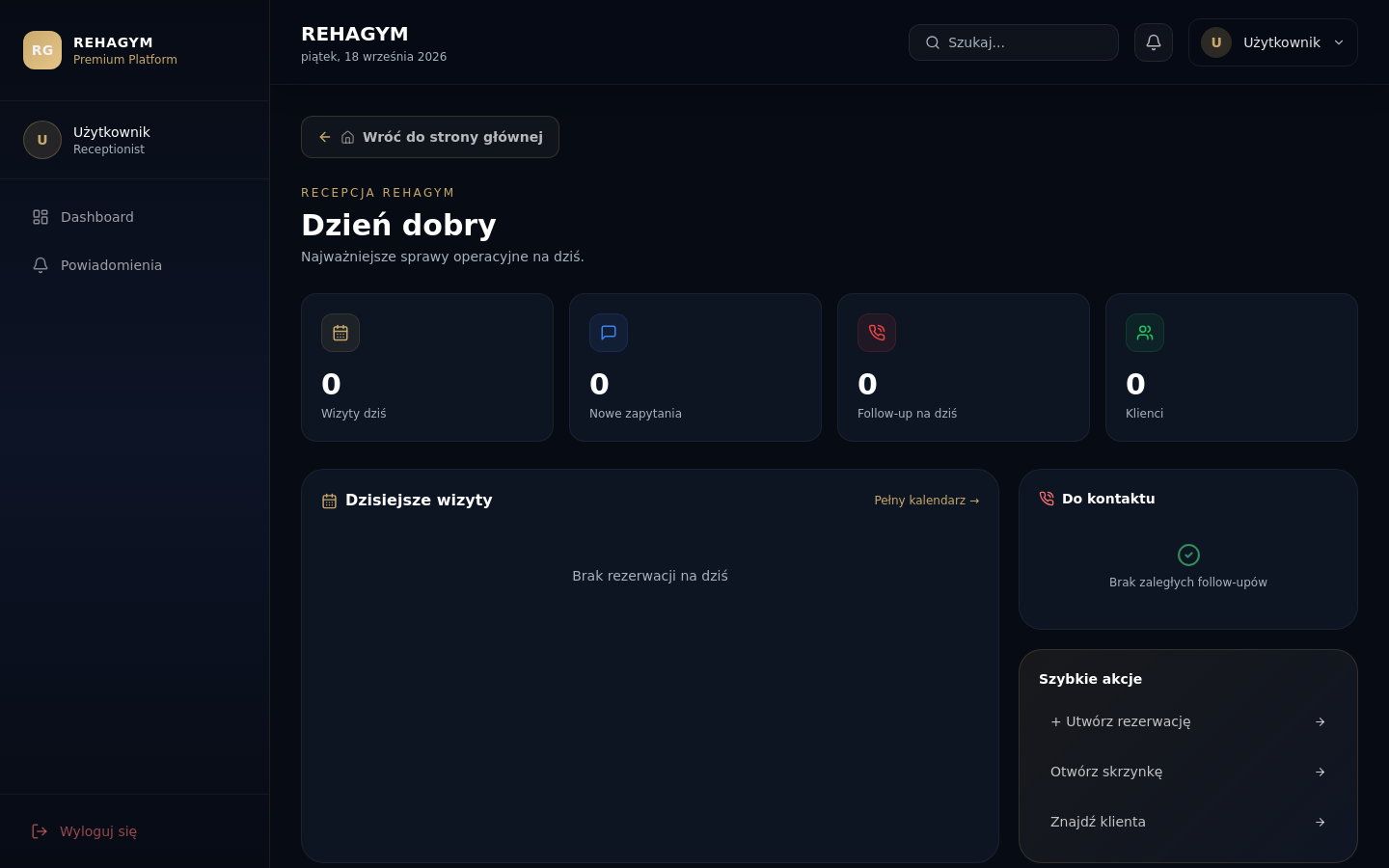This screenshot has width=1389, height=868.
Task: Click the 'Follow-up na dziś' label
Action: tap(908, 414)
